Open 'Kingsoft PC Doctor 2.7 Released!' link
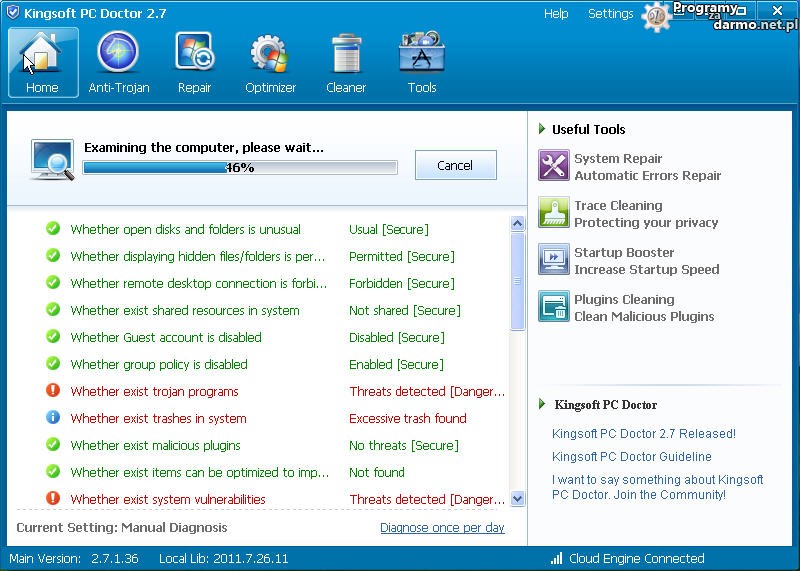 pyautogui.click(x=643, y=434)
